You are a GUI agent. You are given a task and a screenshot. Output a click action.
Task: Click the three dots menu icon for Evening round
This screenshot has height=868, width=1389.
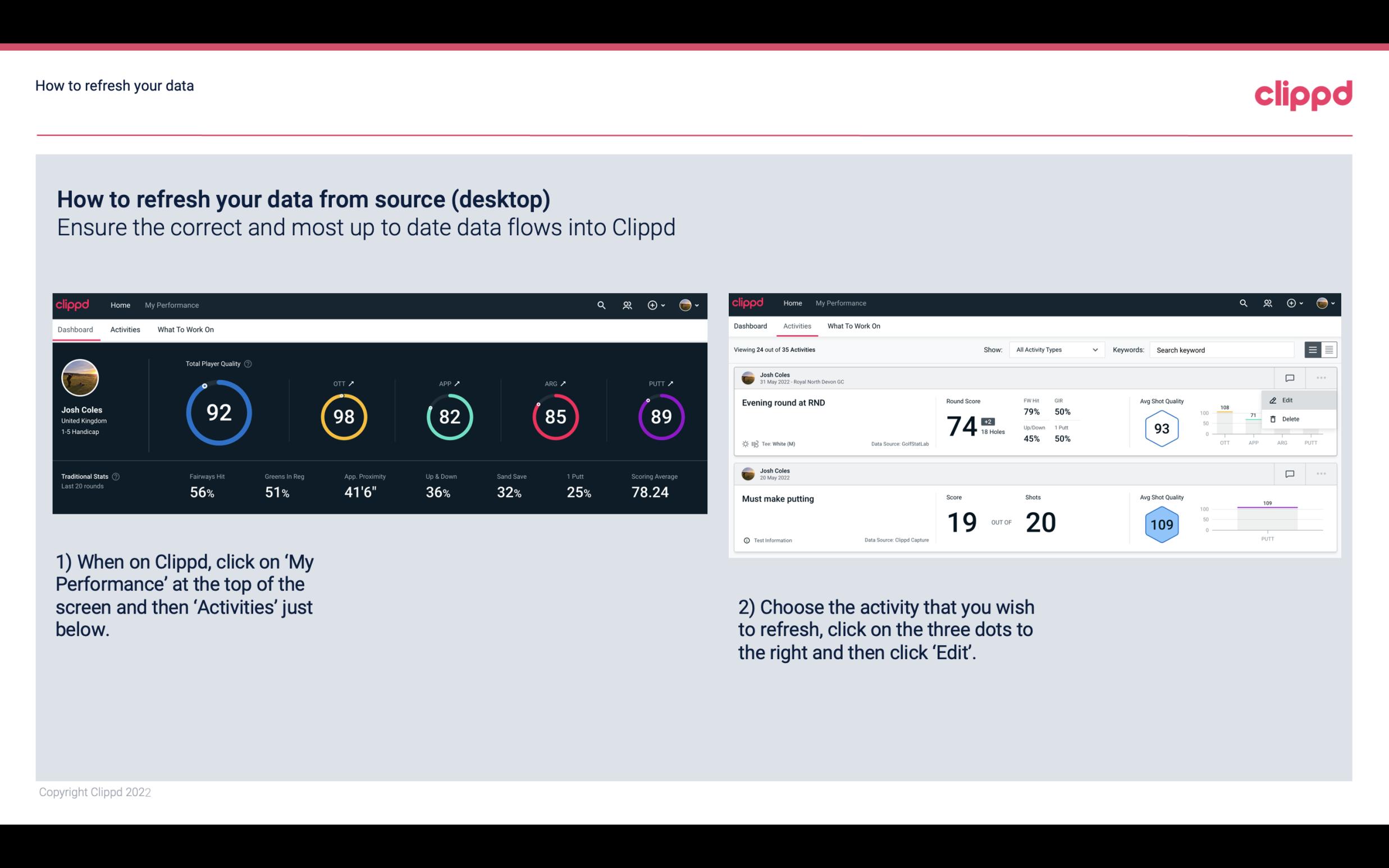pyautogui.click(x=1321, y=377)
